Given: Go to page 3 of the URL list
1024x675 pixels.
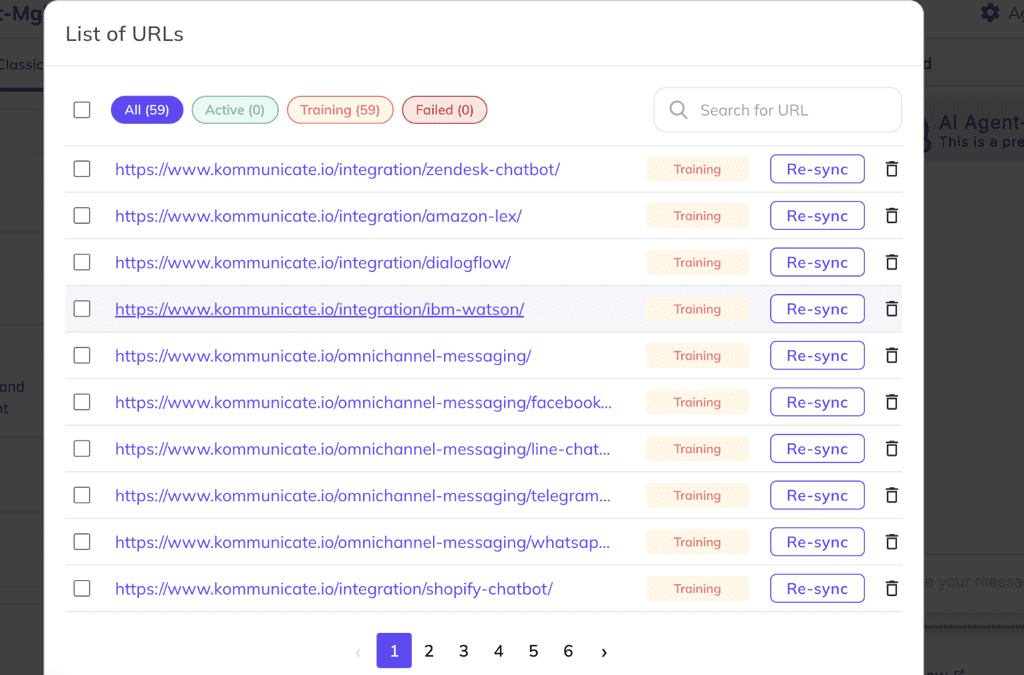Looking at the screenshot, I should (x=463, y=650).
